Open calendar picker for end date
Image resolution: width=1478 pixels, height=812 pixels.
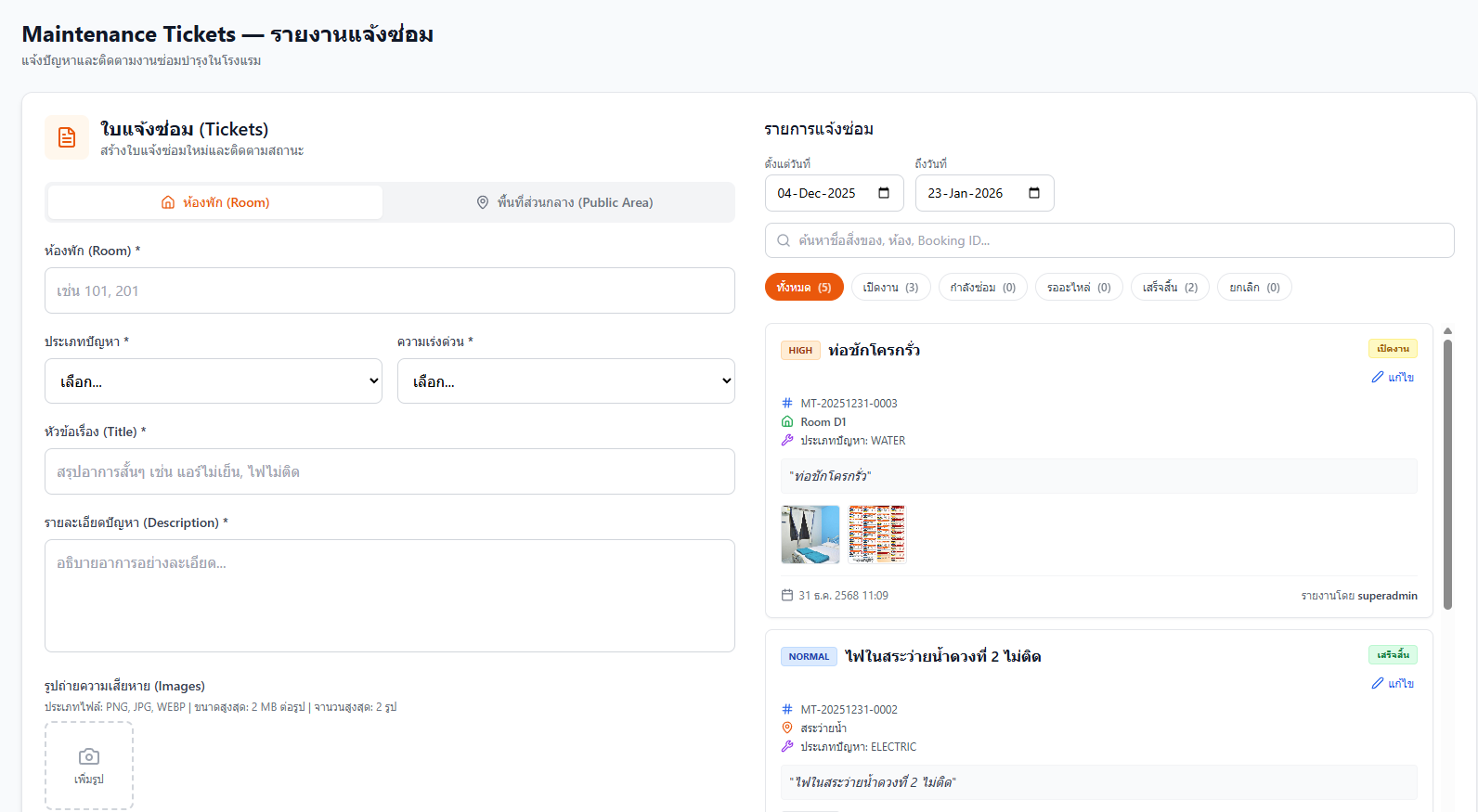(1034, 193)
